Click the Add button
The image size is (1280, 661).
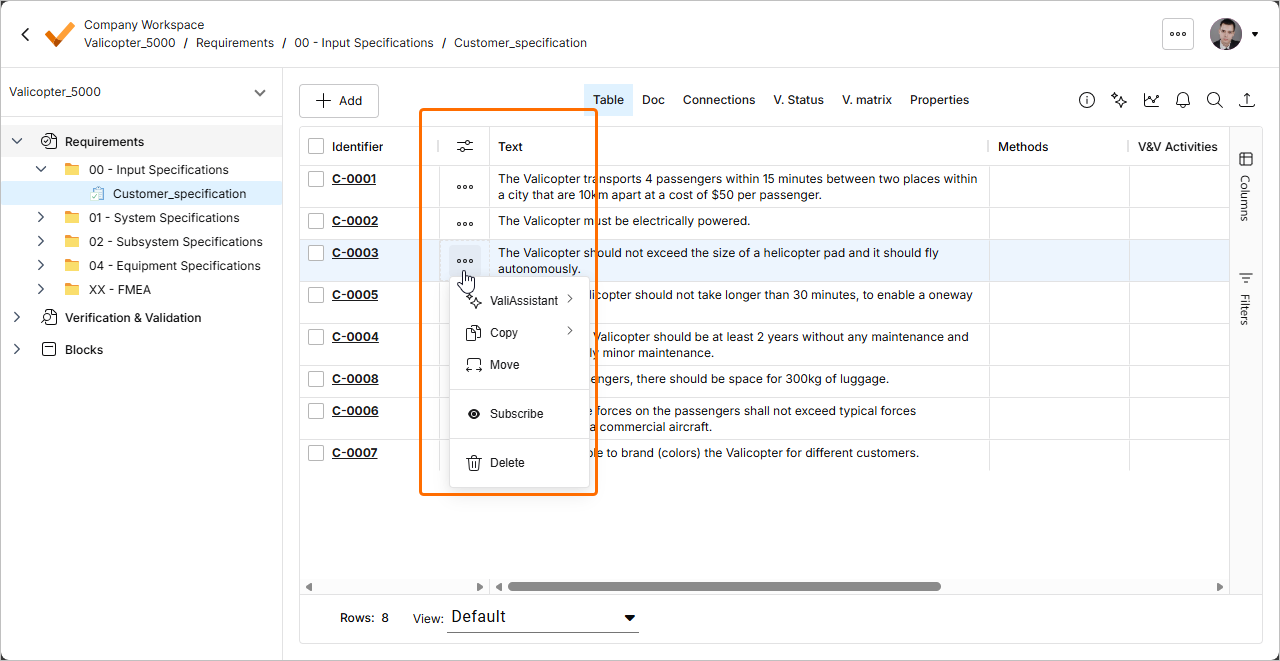click(x=339, y=101)
